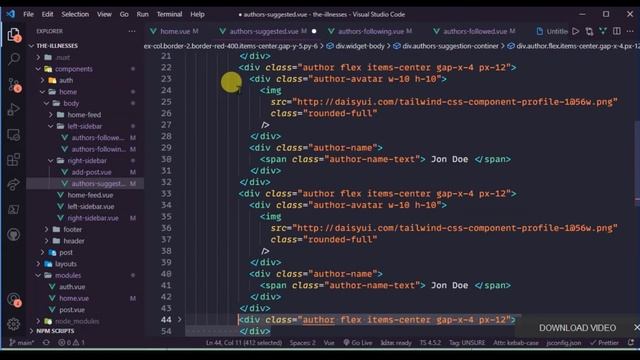Open left-sidebar.vue file

[91, 207]
